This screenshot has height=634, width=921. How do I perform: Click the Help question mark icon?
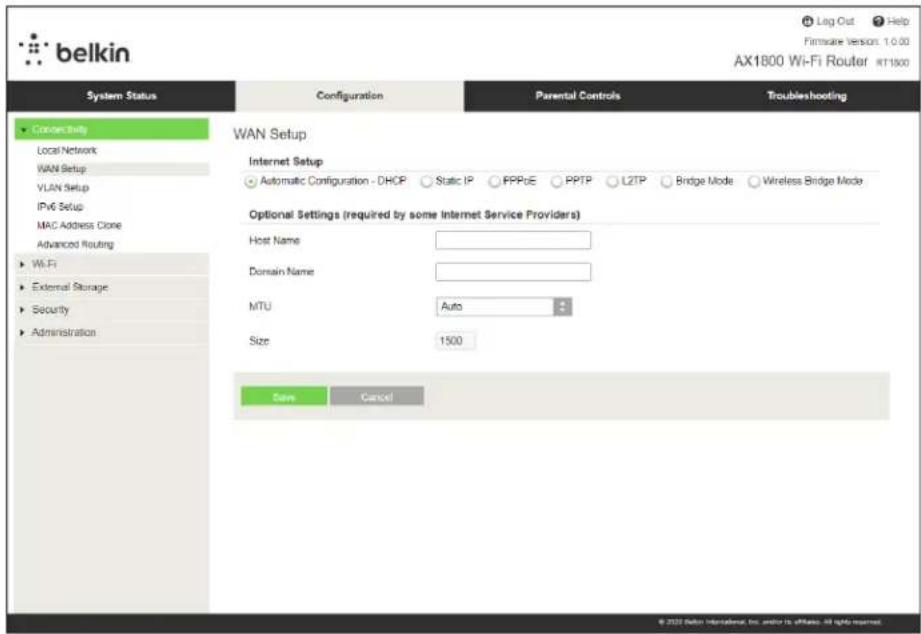[x=878, y=21]
